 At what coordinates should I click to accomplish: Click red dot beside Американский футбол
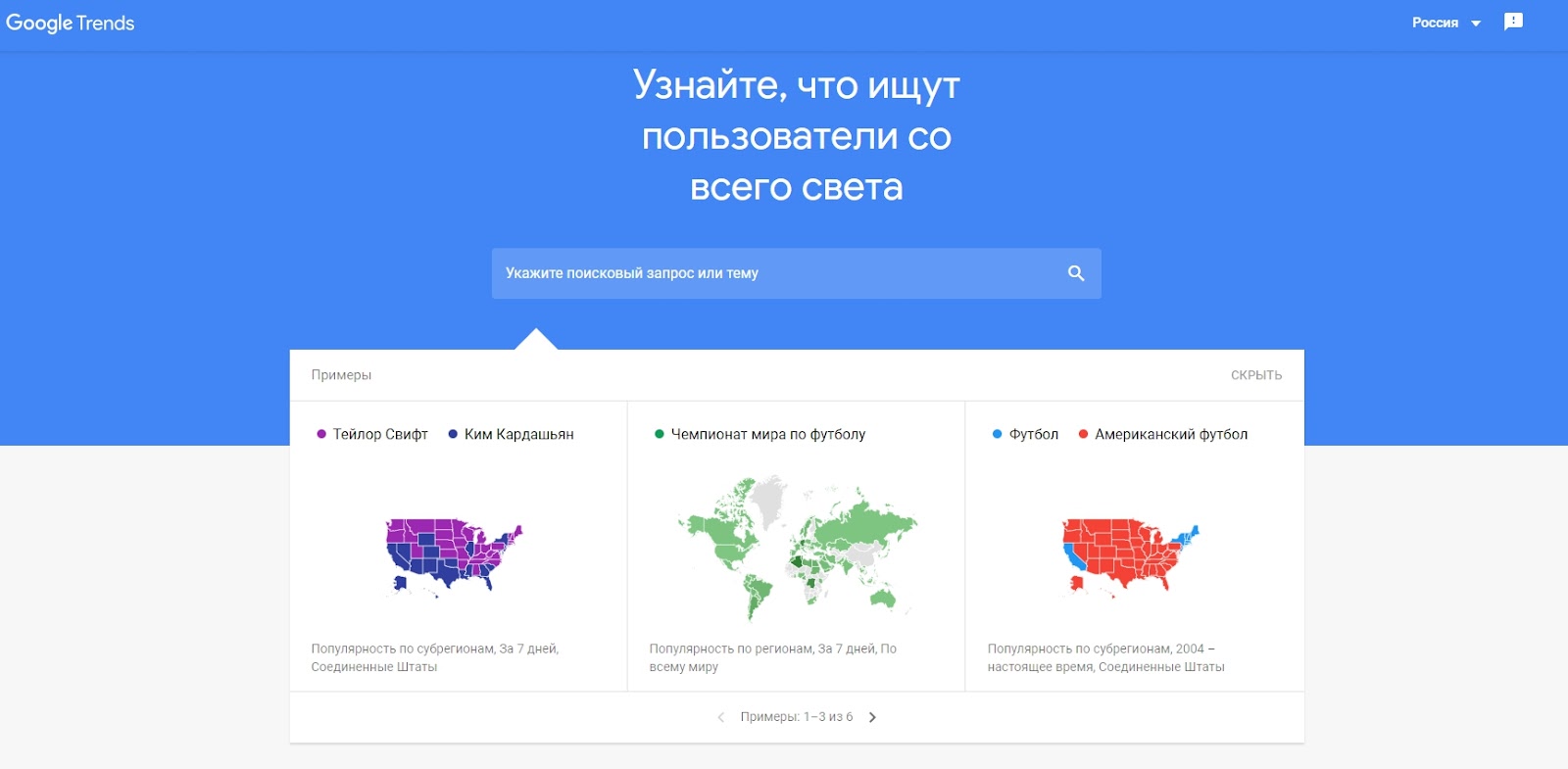point(1083,434)
